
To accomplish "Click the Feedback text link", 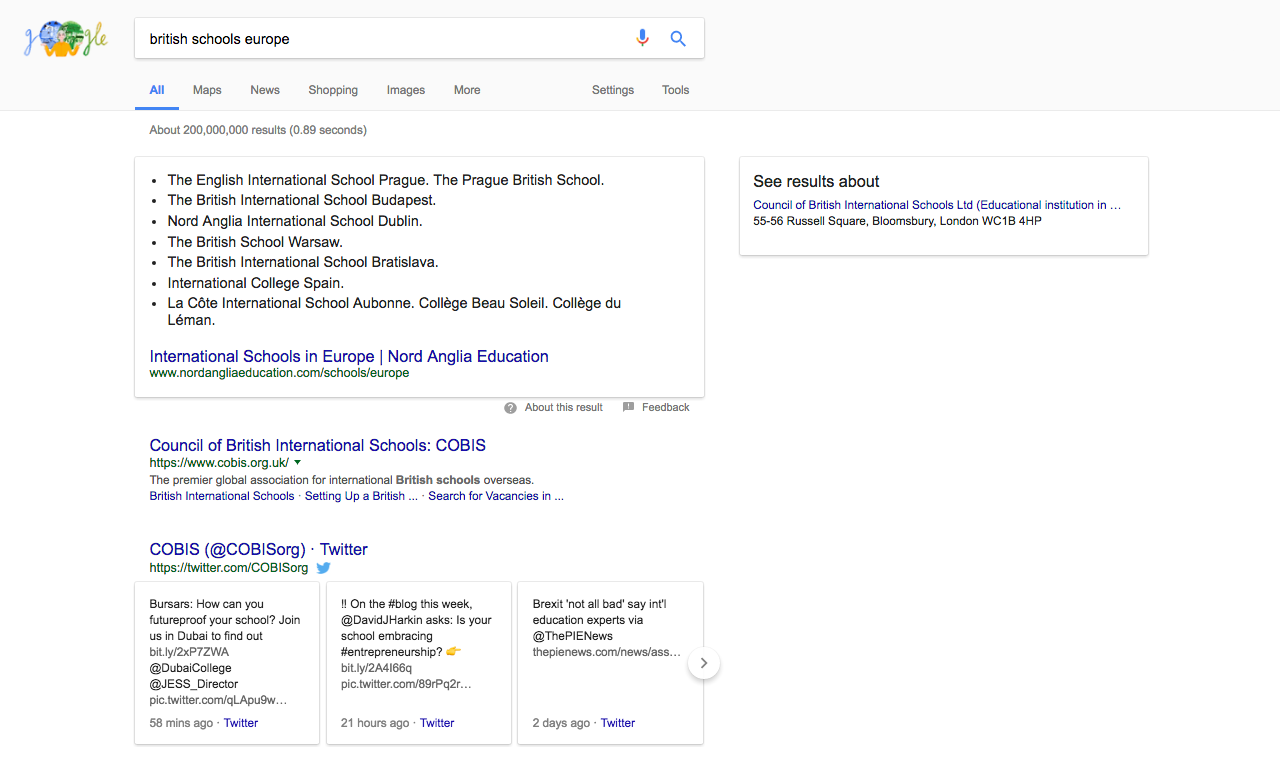I will pyautogui.click(x=666, y=408).
